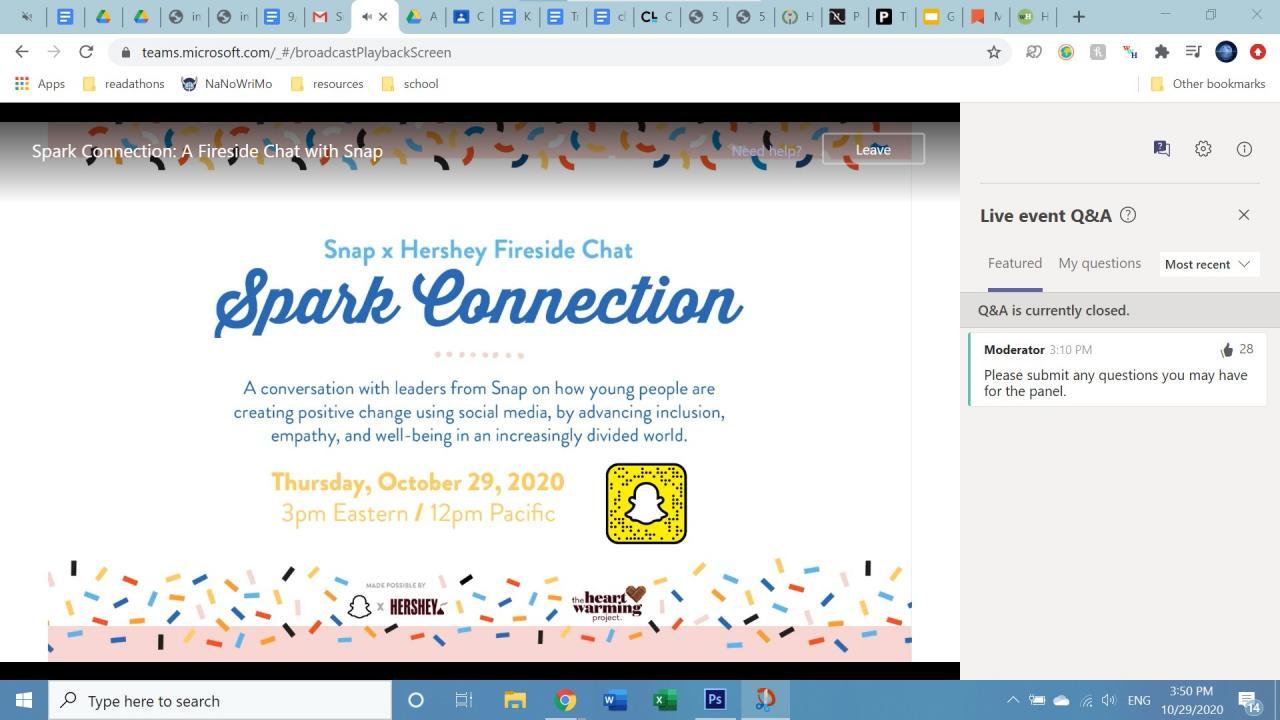Open Microsoft Excel from the taskbar
This screenshot has height=720, width=1280.
coord(665,700)
